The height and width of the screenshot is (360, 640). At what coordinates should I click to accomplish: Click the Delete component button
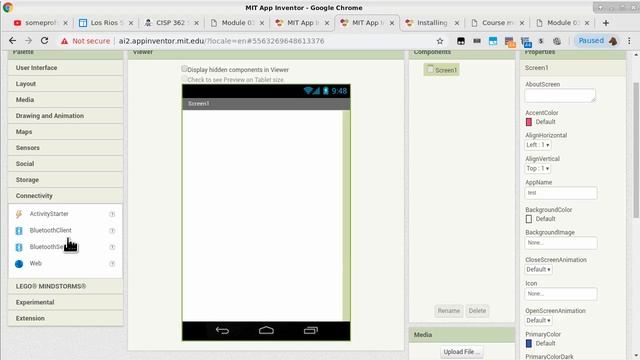click(477, 311)
